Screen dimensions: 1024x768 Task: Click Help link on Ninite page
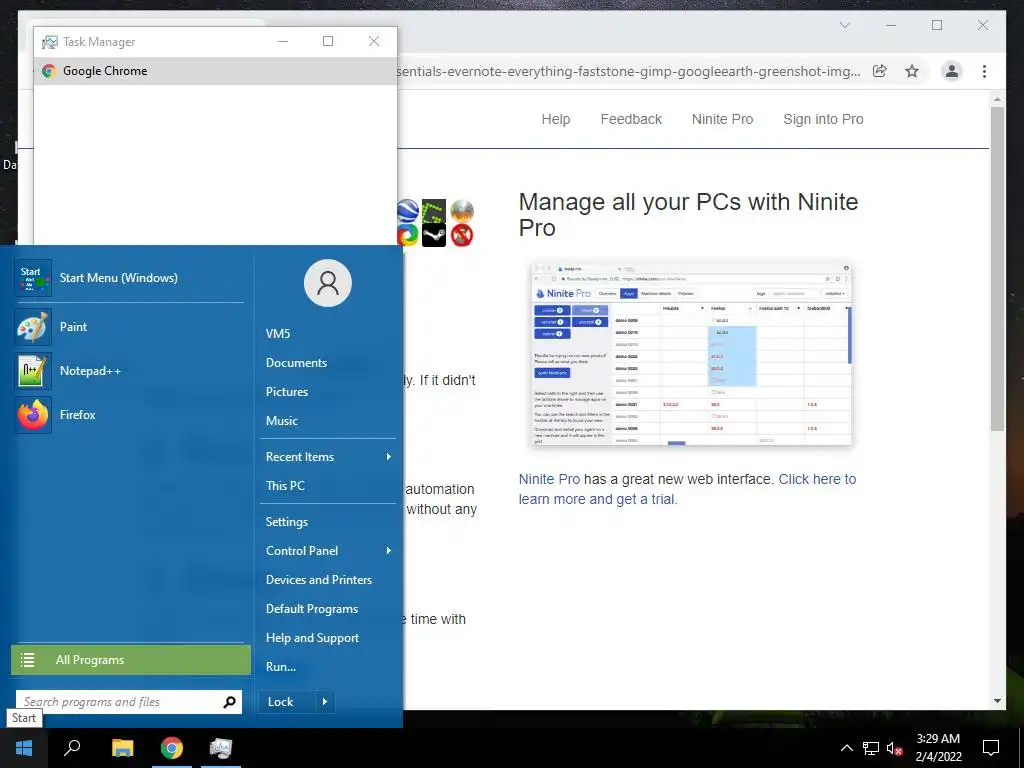click(x=556, y=120)
